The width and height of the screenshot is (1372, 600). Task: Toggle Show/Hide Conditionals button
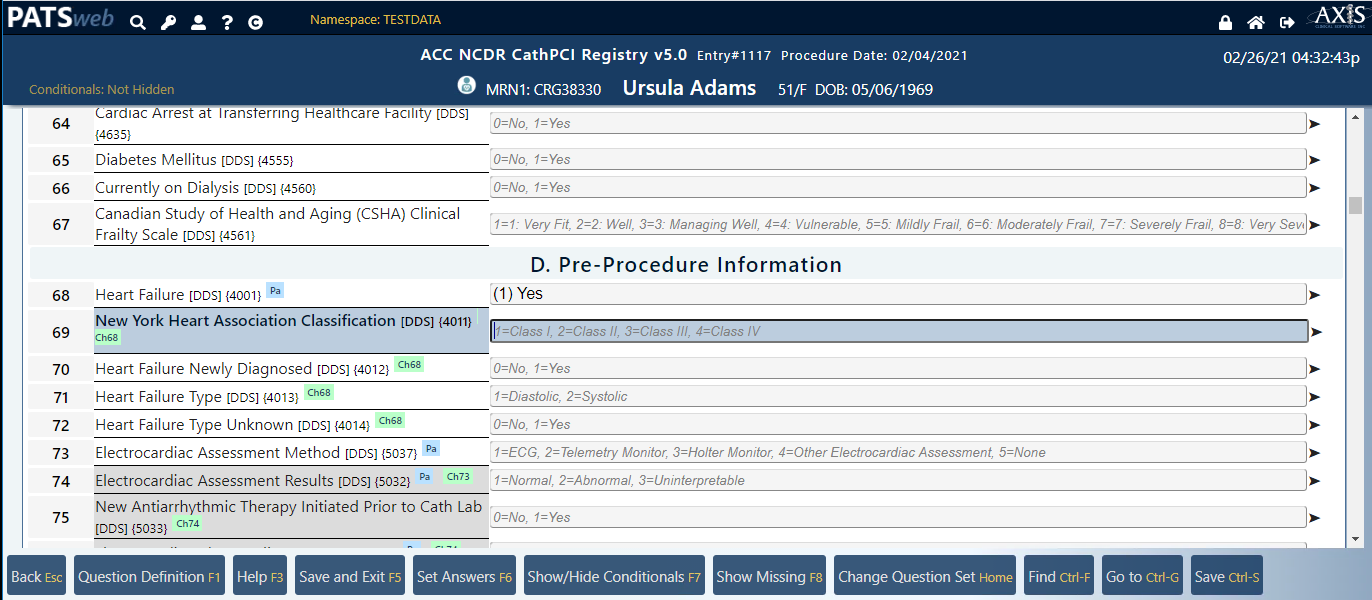(614, 576)
